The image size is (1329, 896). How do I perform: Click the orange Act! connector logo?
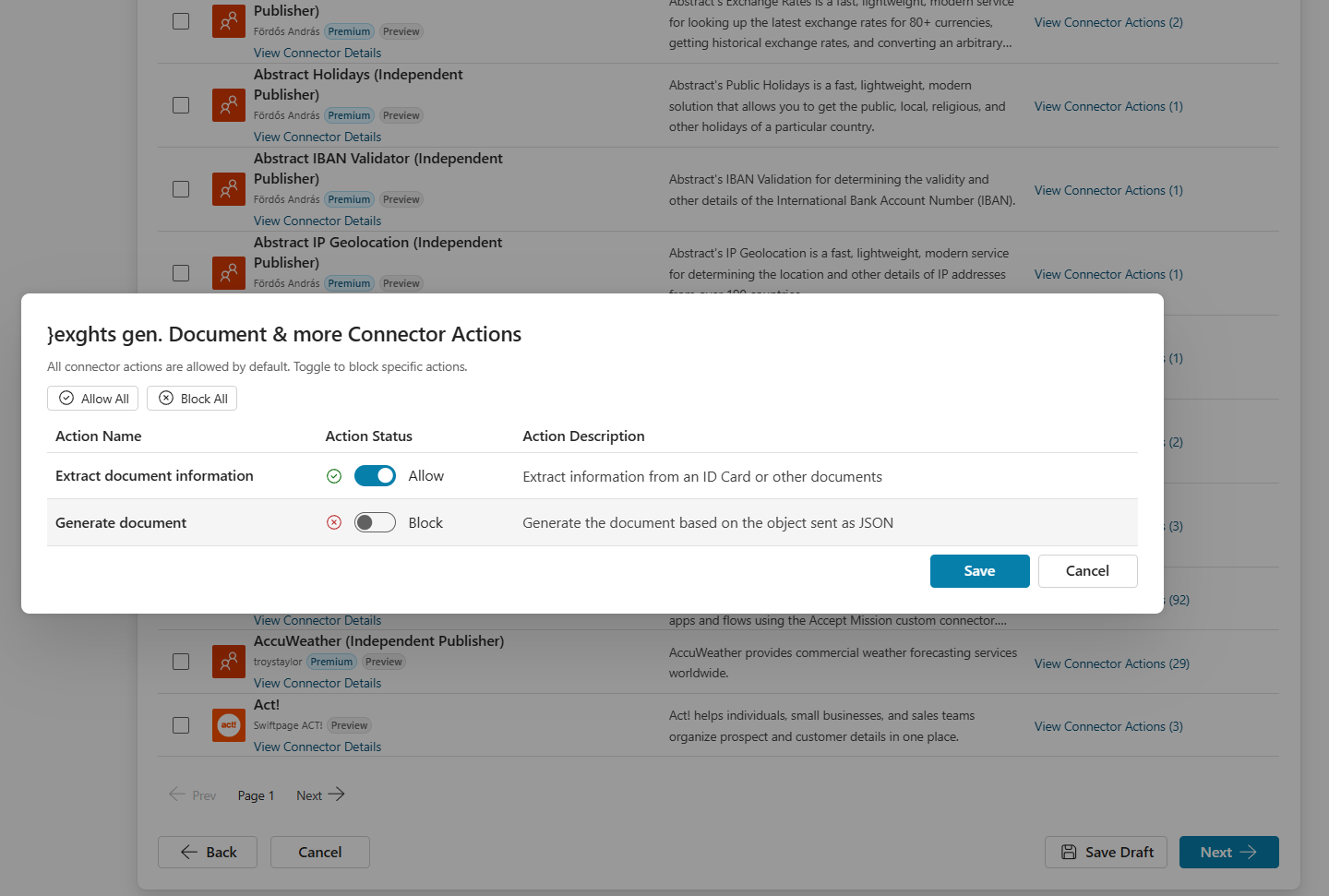(x=229, y=725)
